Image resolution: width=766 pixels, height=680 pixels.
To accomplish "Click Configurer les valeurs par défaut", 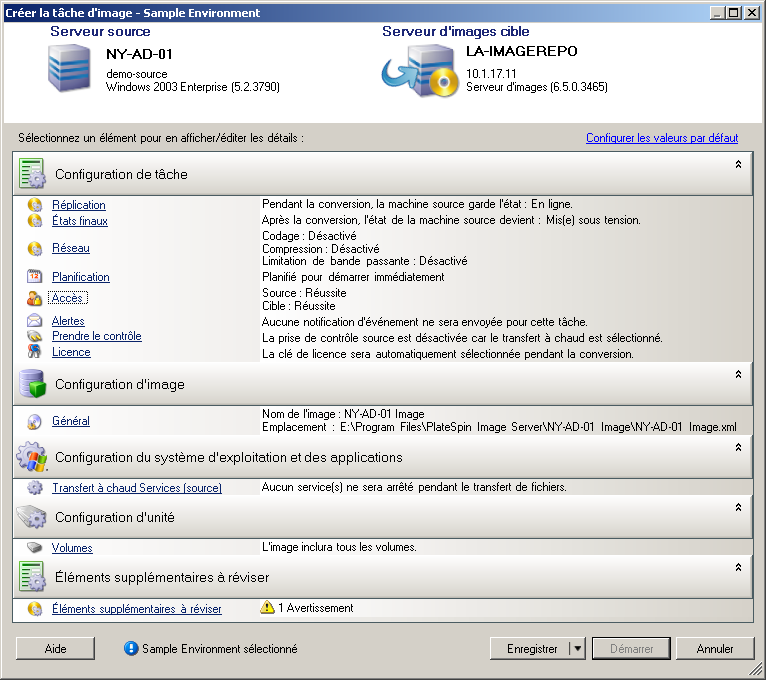I will (662, 138).
